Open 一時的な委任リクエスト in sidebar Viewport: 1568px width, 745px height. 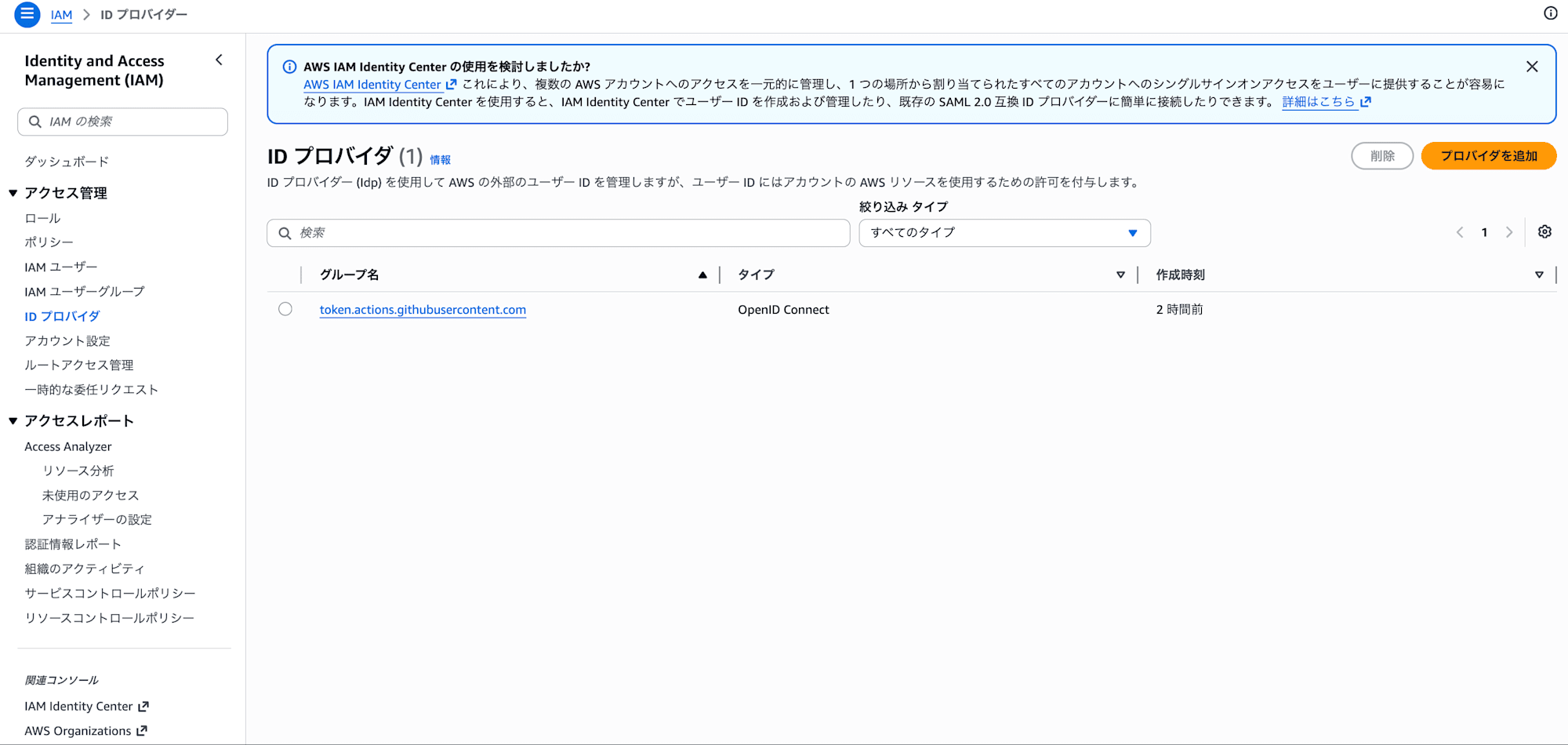(92, 390)
